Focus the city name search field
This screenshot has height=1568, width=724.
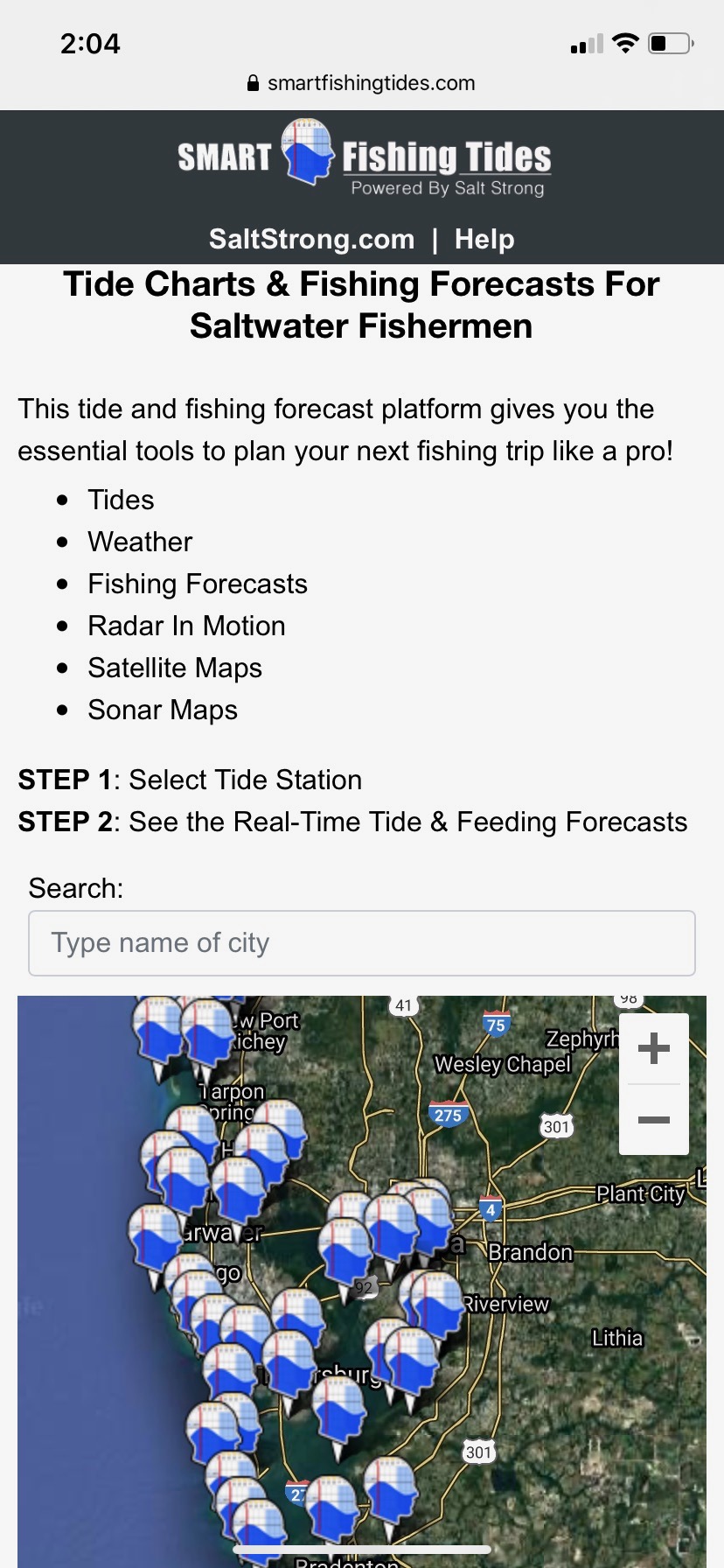[362, 943]
